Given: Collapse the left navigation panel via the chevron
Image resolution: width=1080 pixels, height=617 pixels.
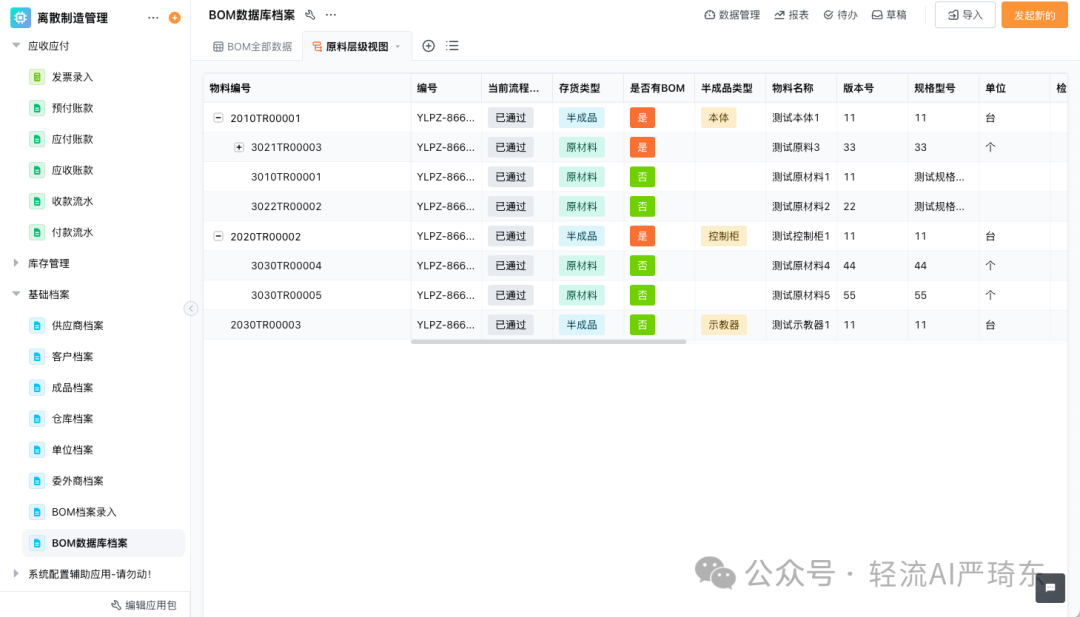Looking at the screenshot, I should pos(191,308).
